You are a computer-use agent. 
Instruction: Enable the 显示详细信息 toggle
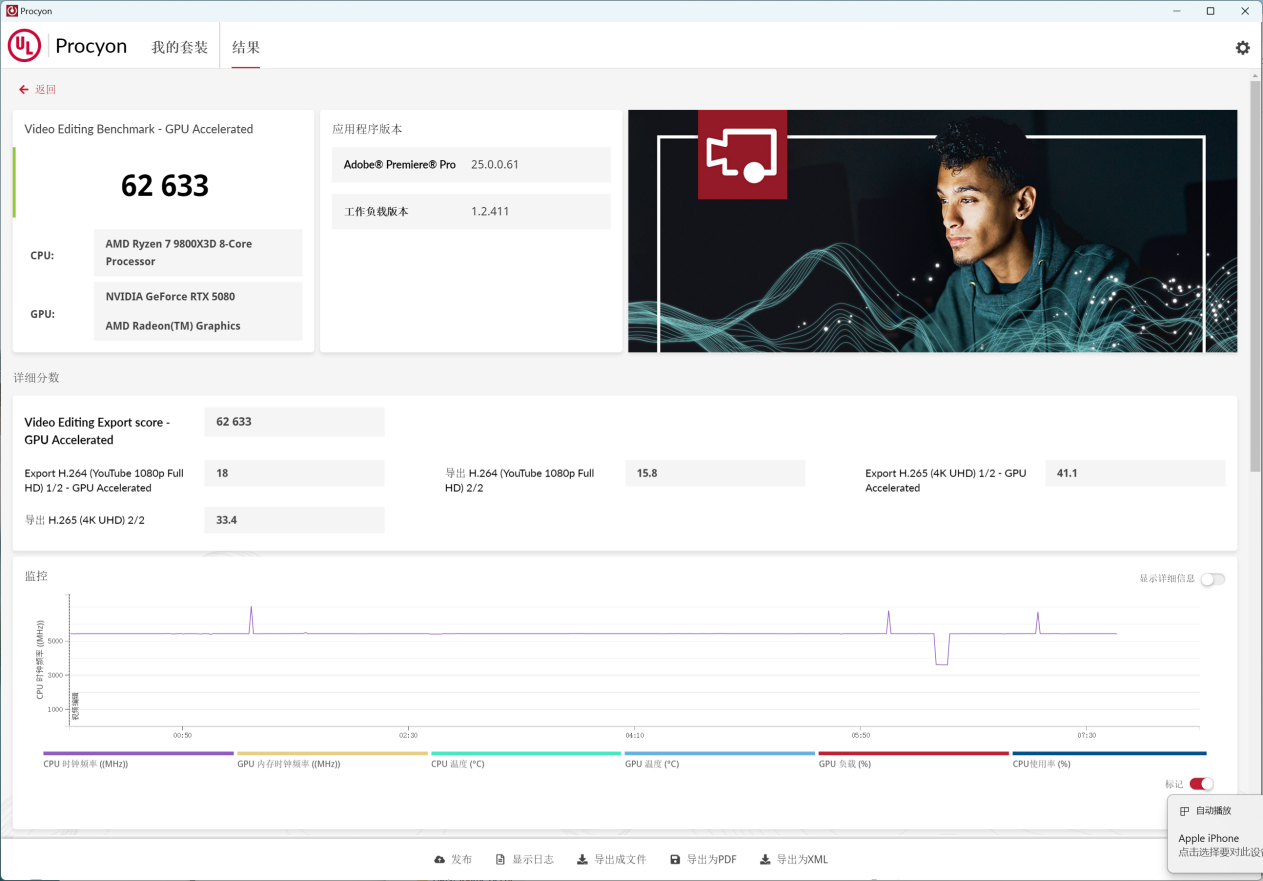1212,579
